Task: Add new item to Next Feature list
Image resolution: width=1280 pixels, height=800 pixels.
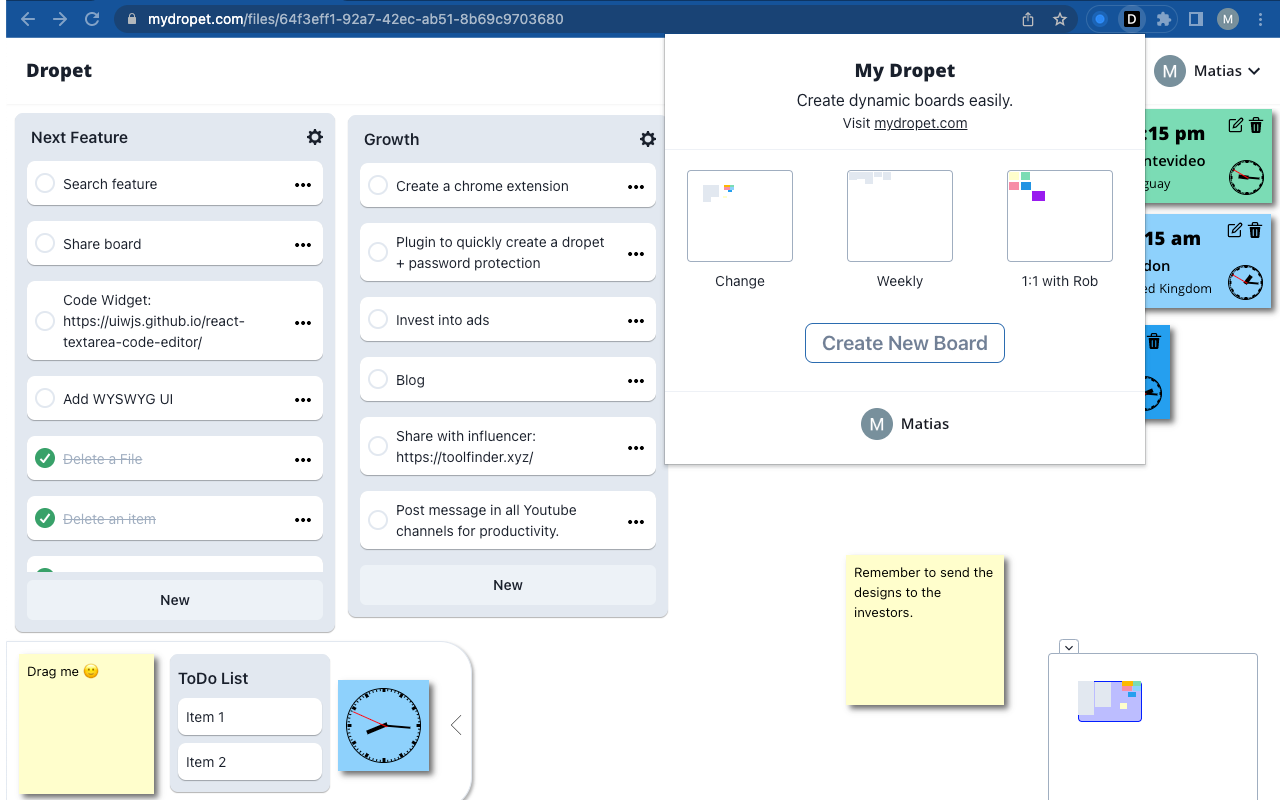Action: (175, 600)
